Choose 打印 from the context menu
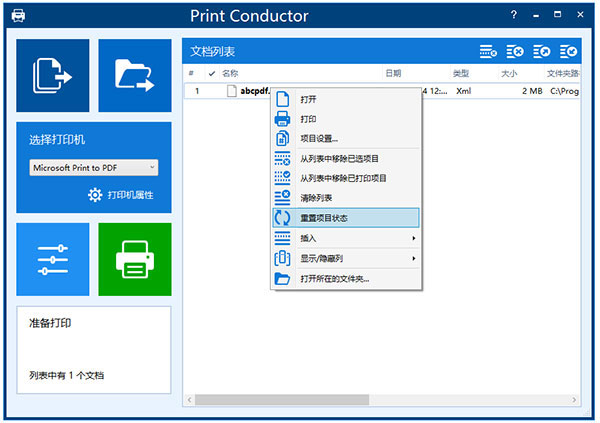 [x=346, y=119]
